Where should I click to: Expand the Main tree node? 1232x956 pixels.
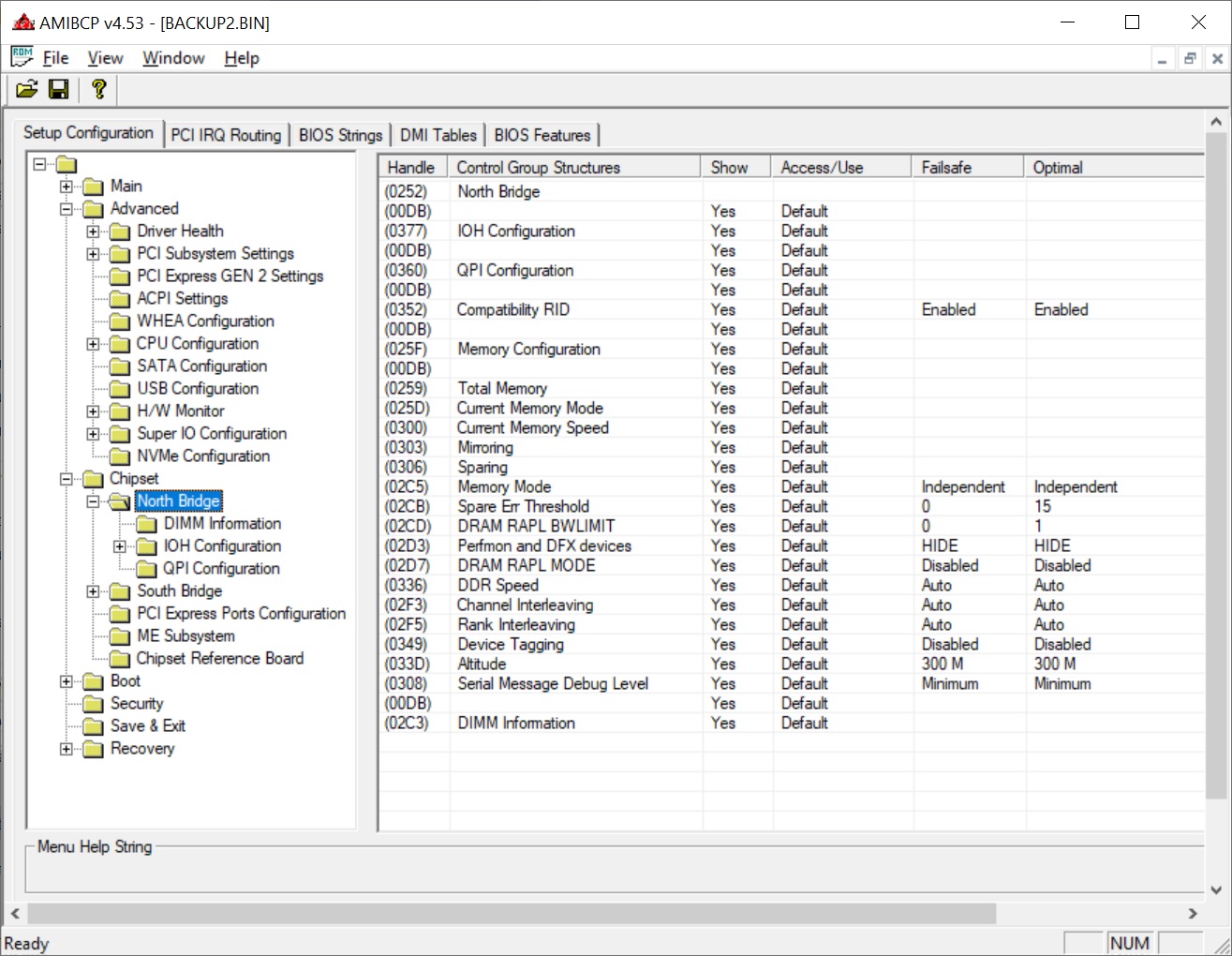67,187
